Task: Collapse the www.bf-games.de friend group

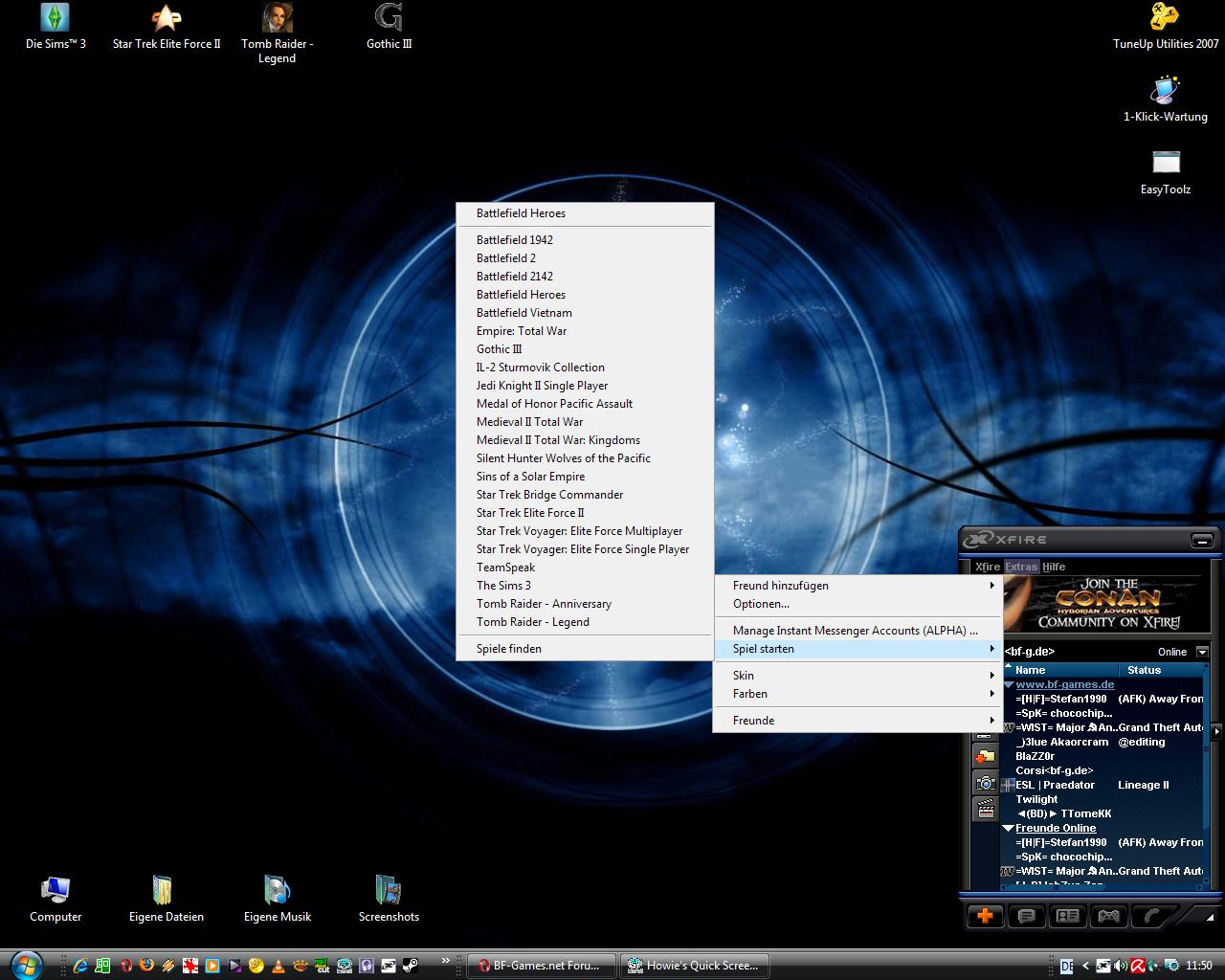Action: pos(1009,685)
